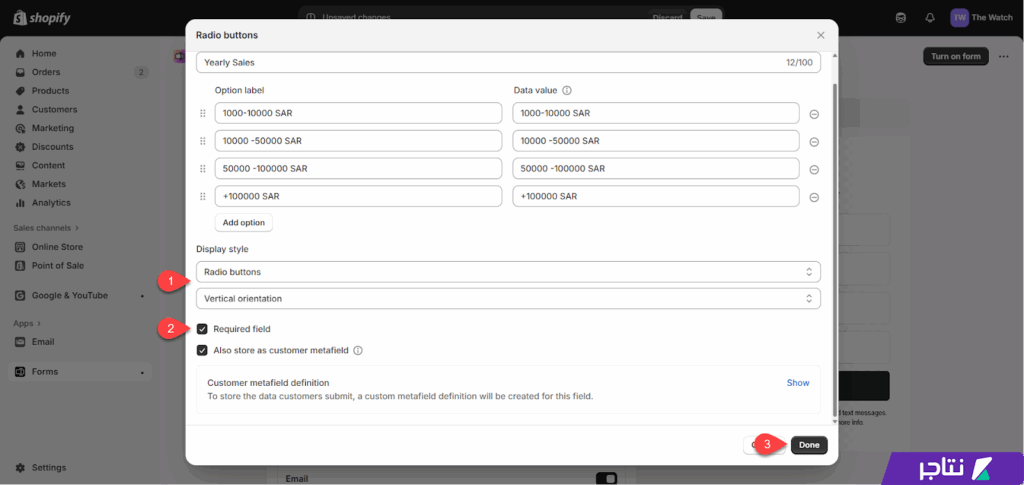Click the Data value info icon
This screenshot has height=485, width=1024.
pyautogui.click(x=567, y=90)
